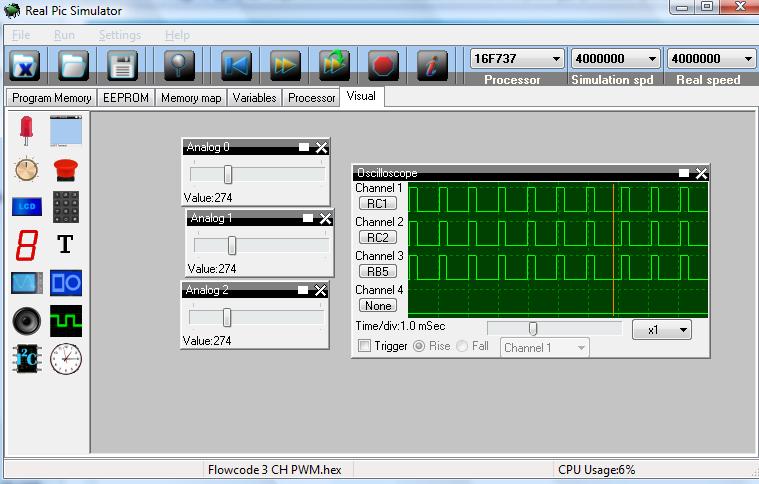Switch to the Processor tab
This screenshot has width=759, height=484.
(311, 98)
